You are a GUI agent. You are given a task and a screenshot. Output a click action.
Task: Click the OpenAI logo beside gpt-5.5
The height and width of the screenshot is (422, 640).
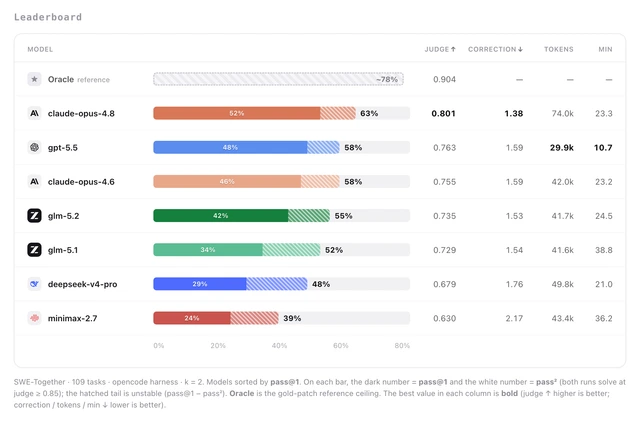34,147
